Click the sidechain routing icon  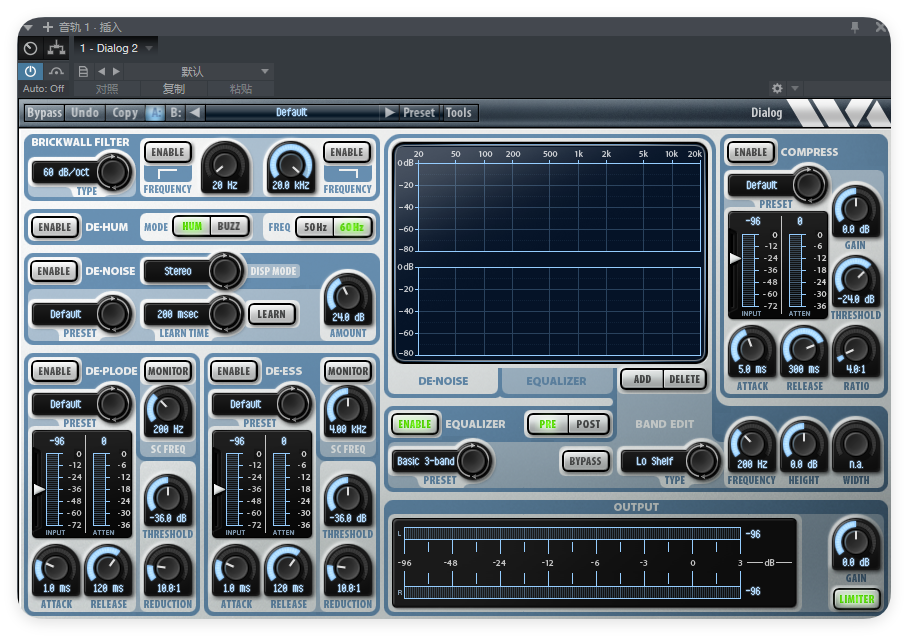click(x=56, y=48)
